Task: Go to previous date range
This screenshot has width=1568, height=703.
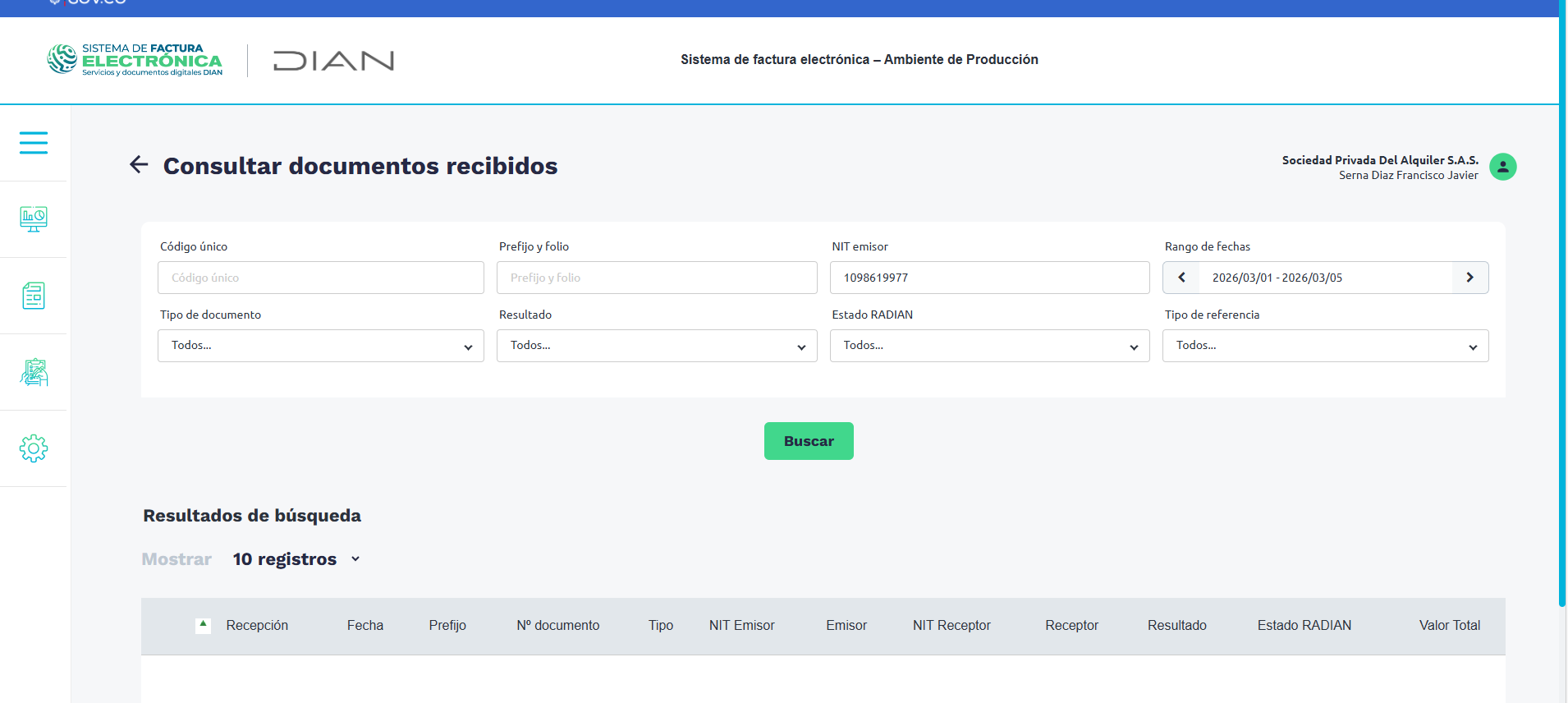Action: [1181, 278]
